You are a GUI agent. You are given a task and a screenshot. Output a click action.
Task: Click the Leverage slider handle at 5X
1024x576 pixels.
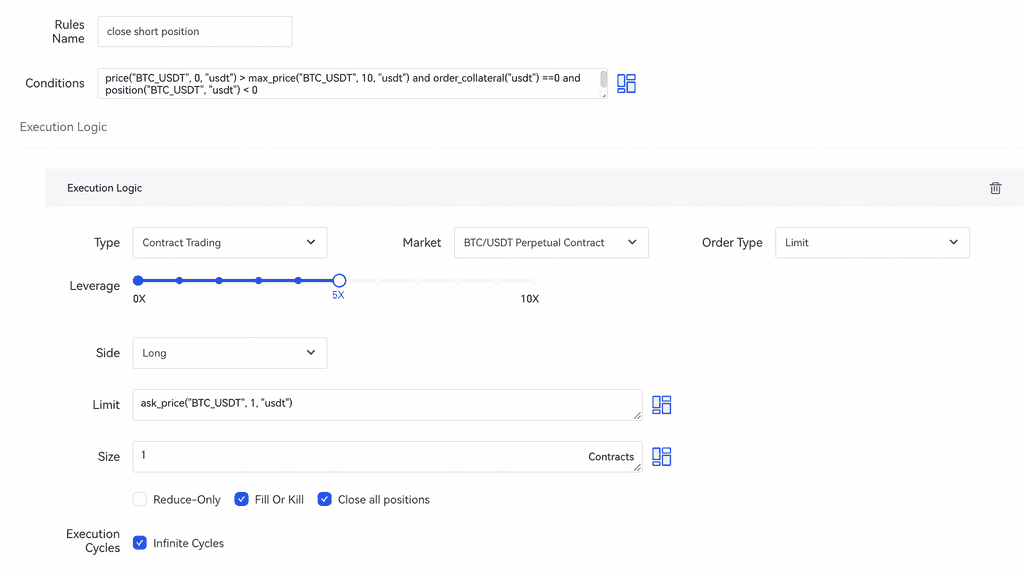tap(339, 281)
